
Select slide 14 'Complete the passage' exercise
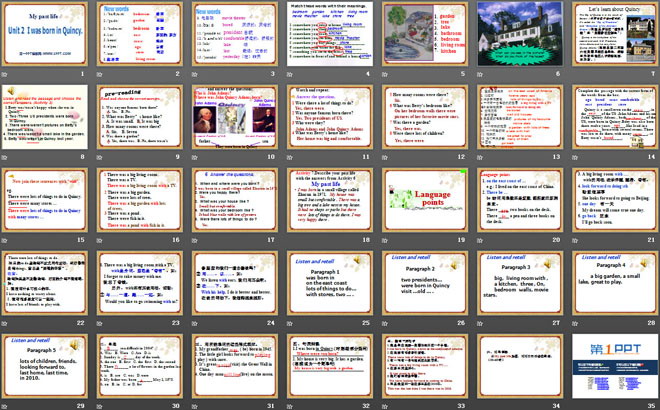tap(615, 117)
